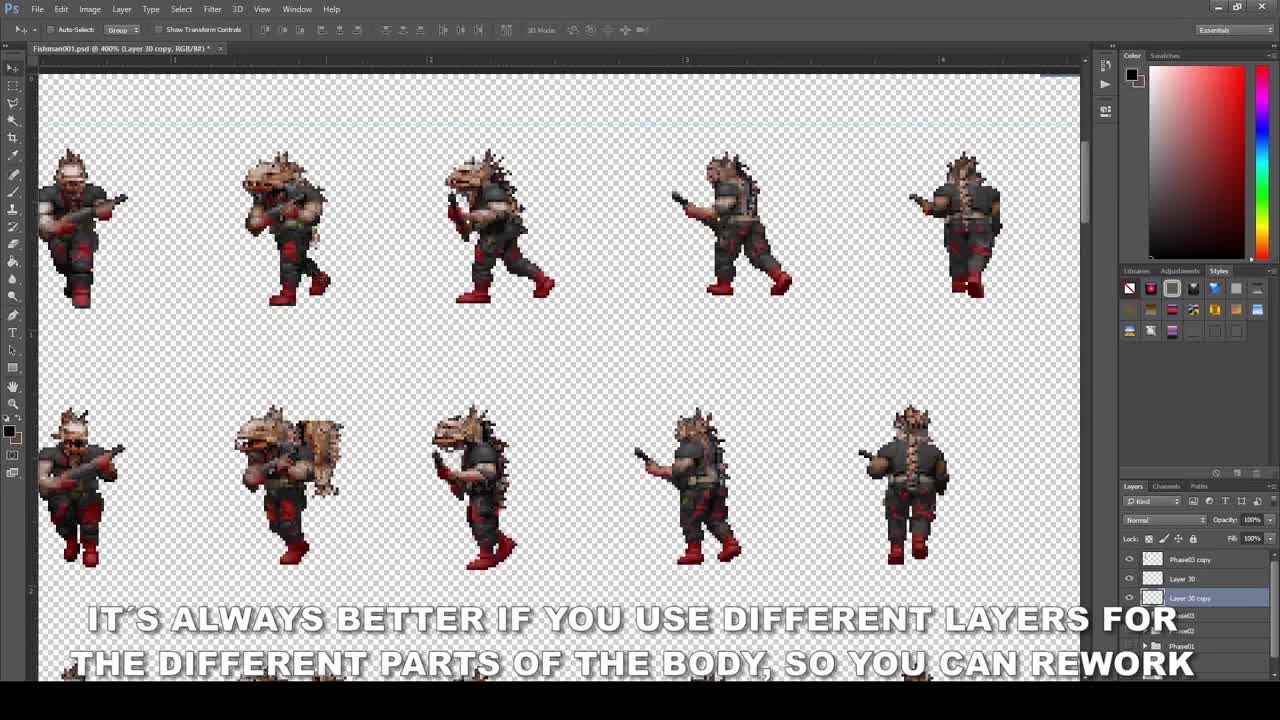This screenshot has width=1280, height=720.
Task: Select the Lasso tool
Action: click(13, 102)
